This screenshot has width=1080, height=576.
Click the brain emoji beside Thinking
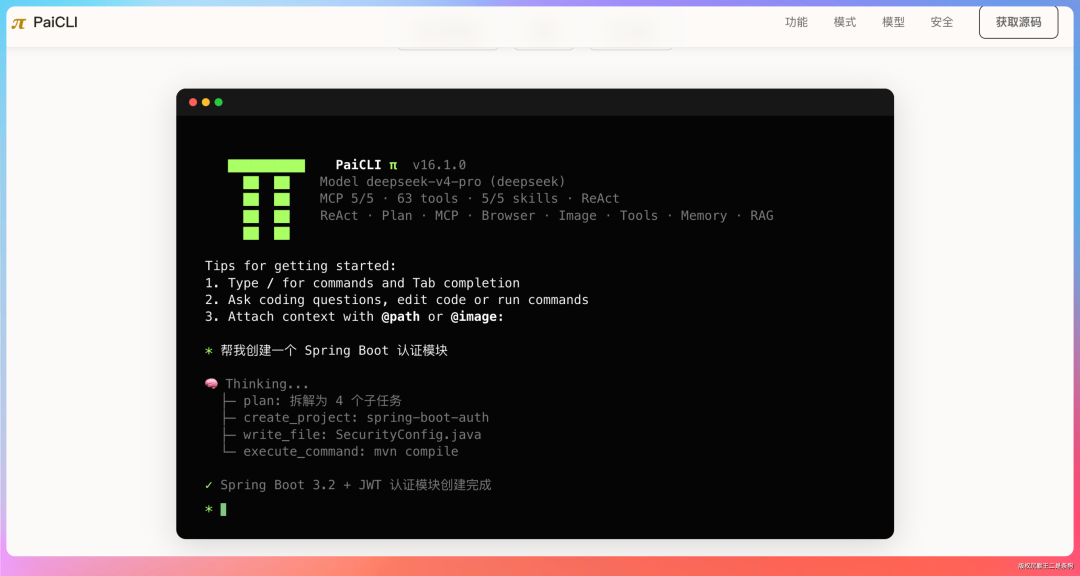(x=211, y=384)
